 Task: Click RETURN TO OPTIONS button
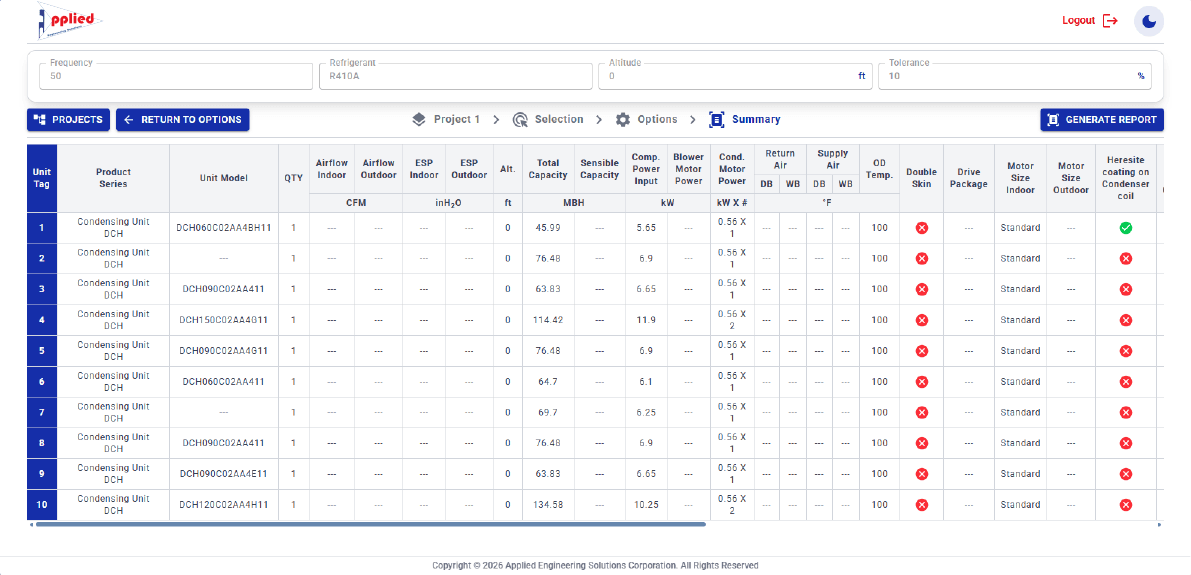point(182,119)
